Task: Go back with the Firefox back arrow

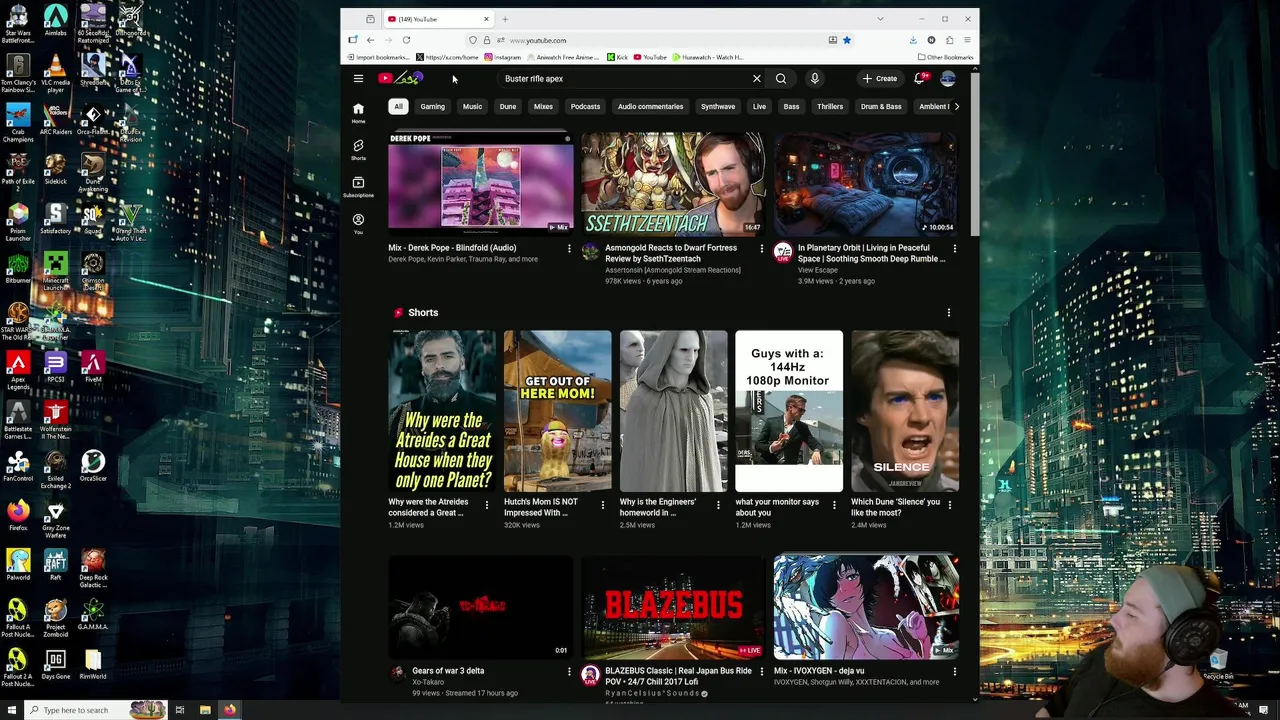Action: coord(370,40)
